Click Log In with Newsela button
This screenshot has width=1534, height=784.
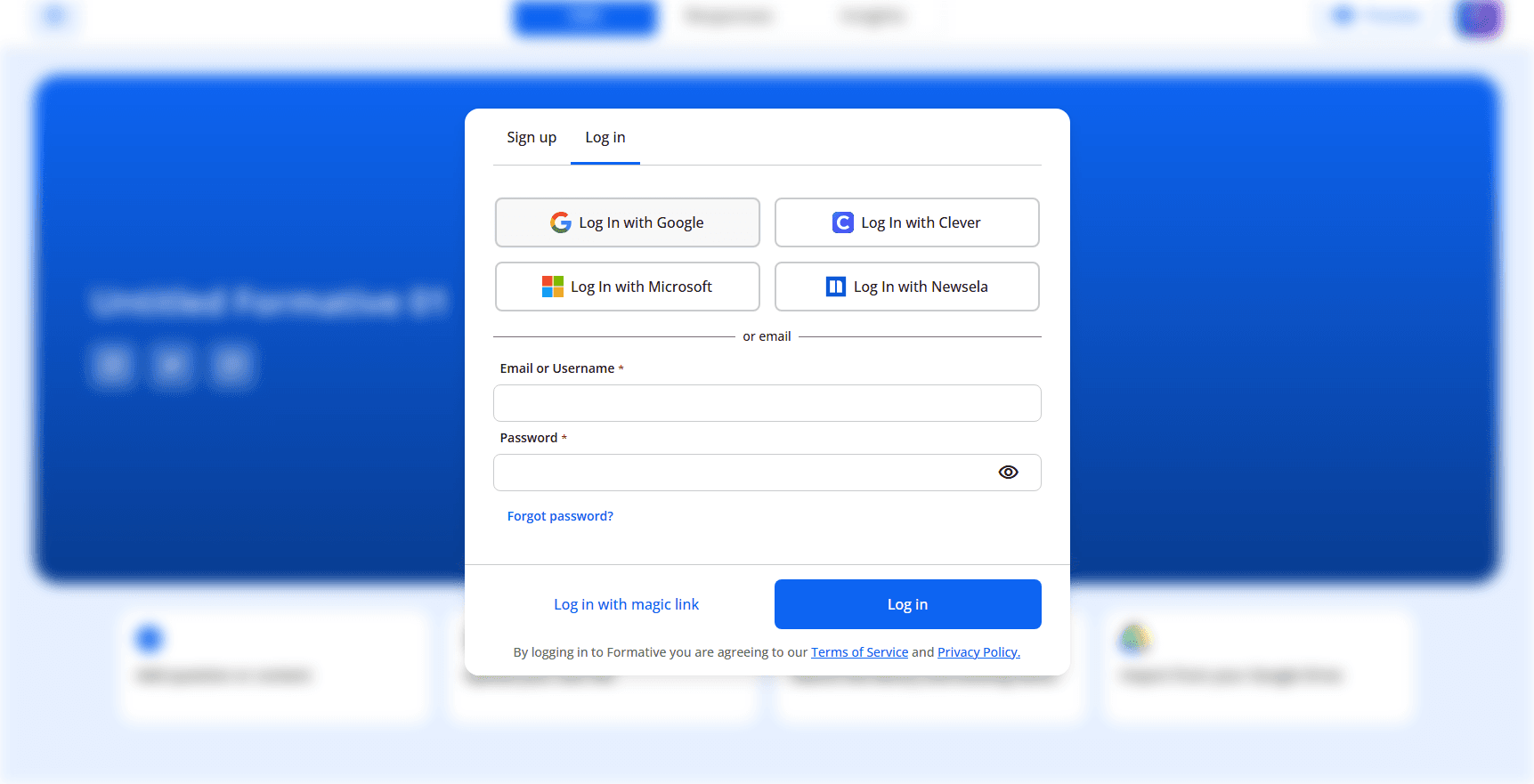[907, 287]
